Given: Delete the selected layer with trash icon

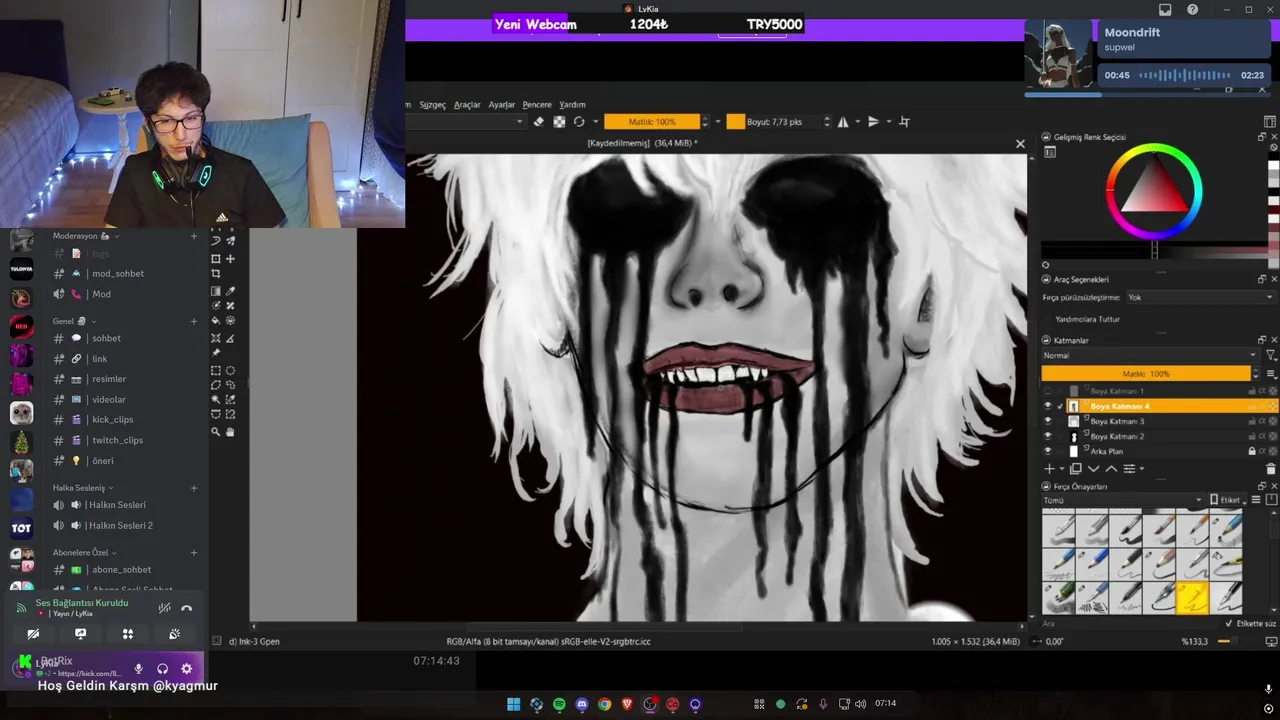Looking at the screenshot, I should coord(1271,468).
